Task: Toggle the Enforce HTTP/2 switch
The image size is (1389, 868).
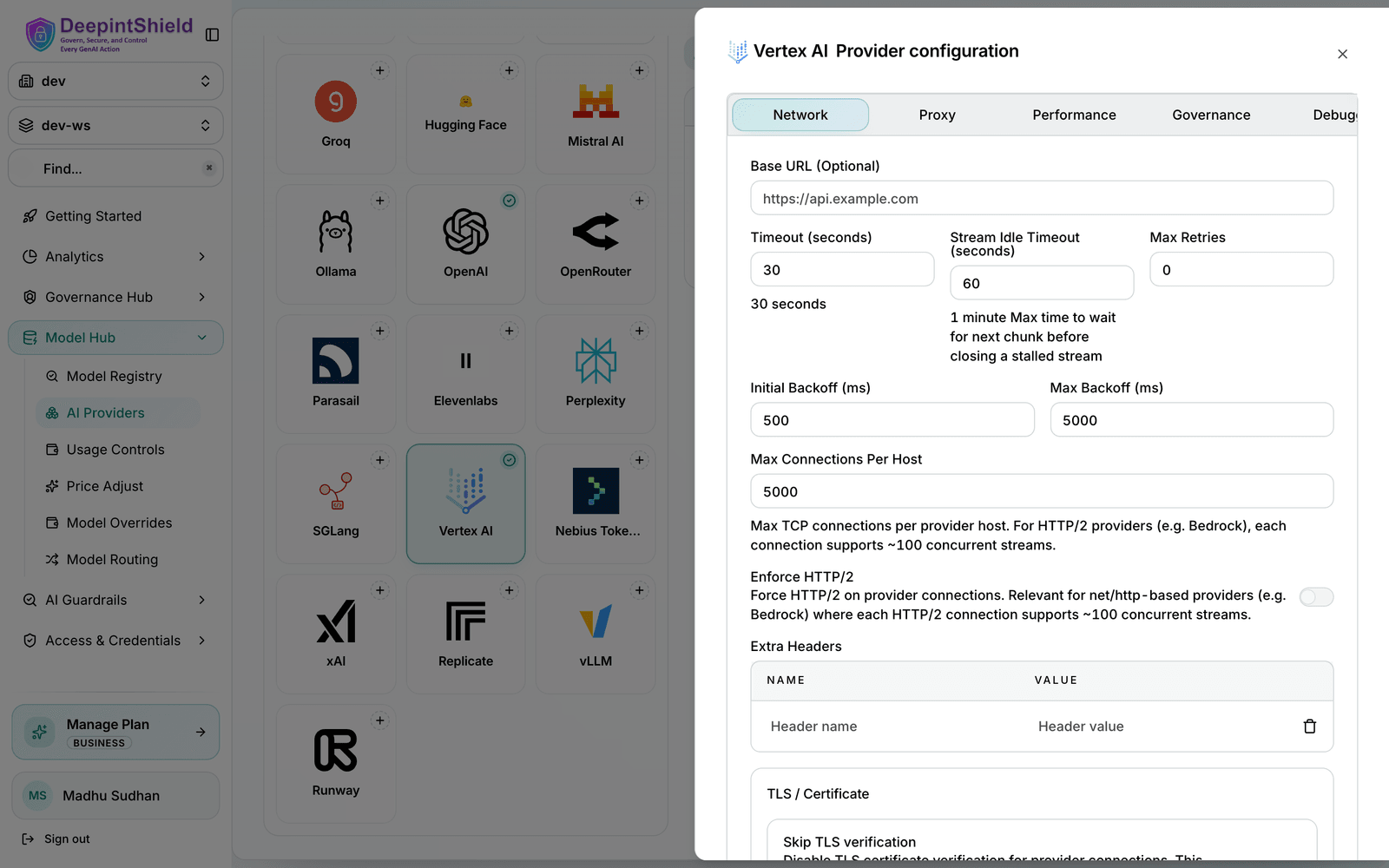Action: [1316, 596]
